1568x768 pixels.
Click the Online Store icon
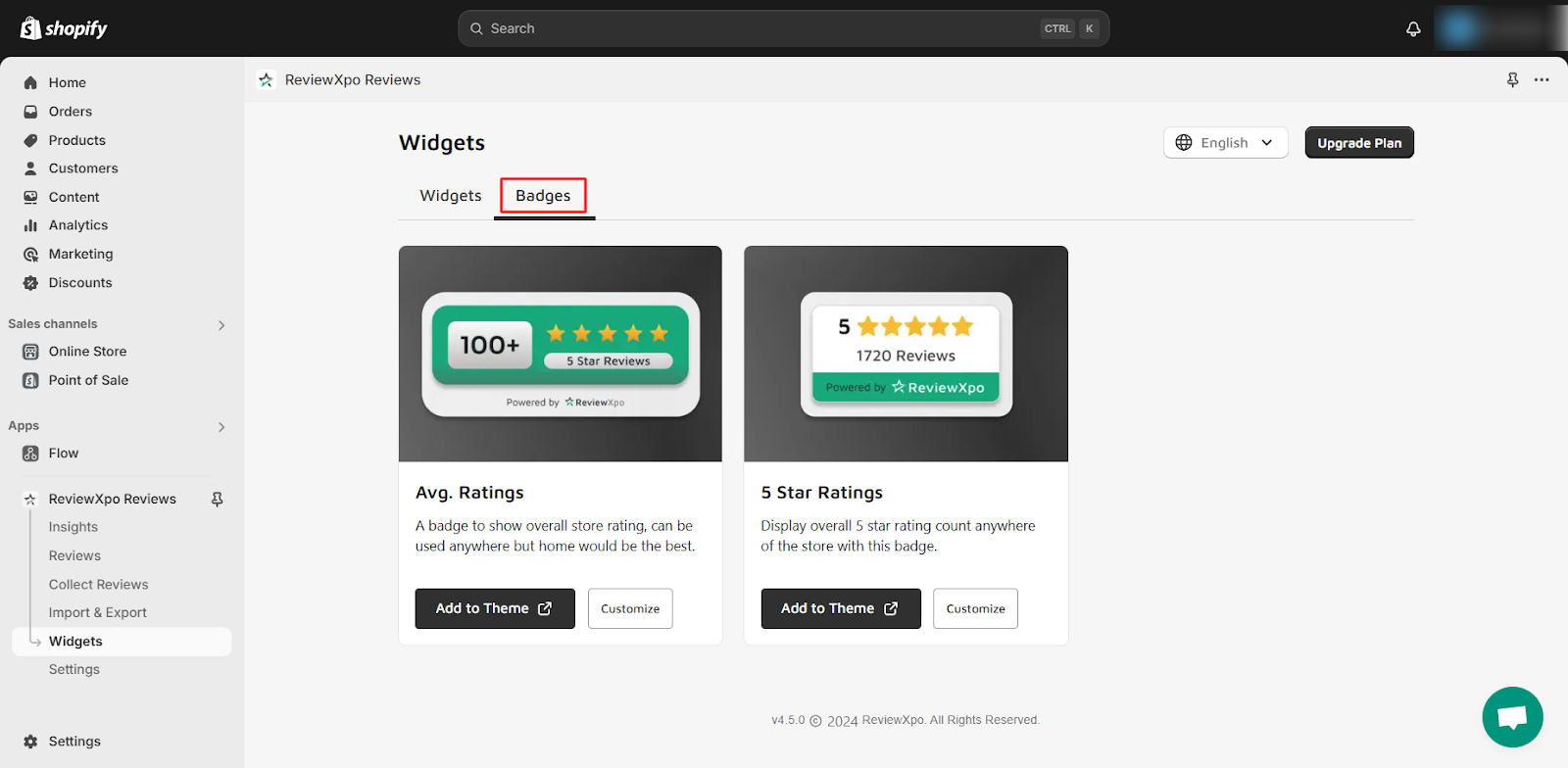pos(30,352)
